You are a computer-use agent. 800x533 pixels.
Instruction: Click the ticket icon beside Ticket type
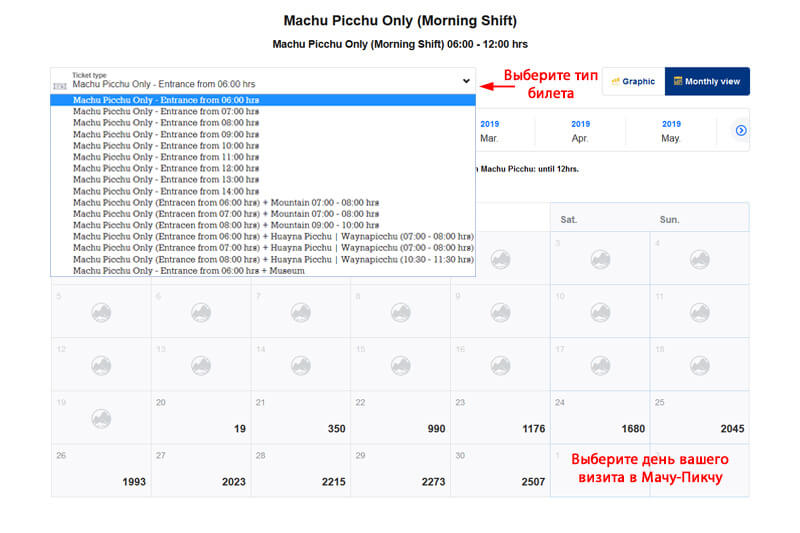pos(60,86)
